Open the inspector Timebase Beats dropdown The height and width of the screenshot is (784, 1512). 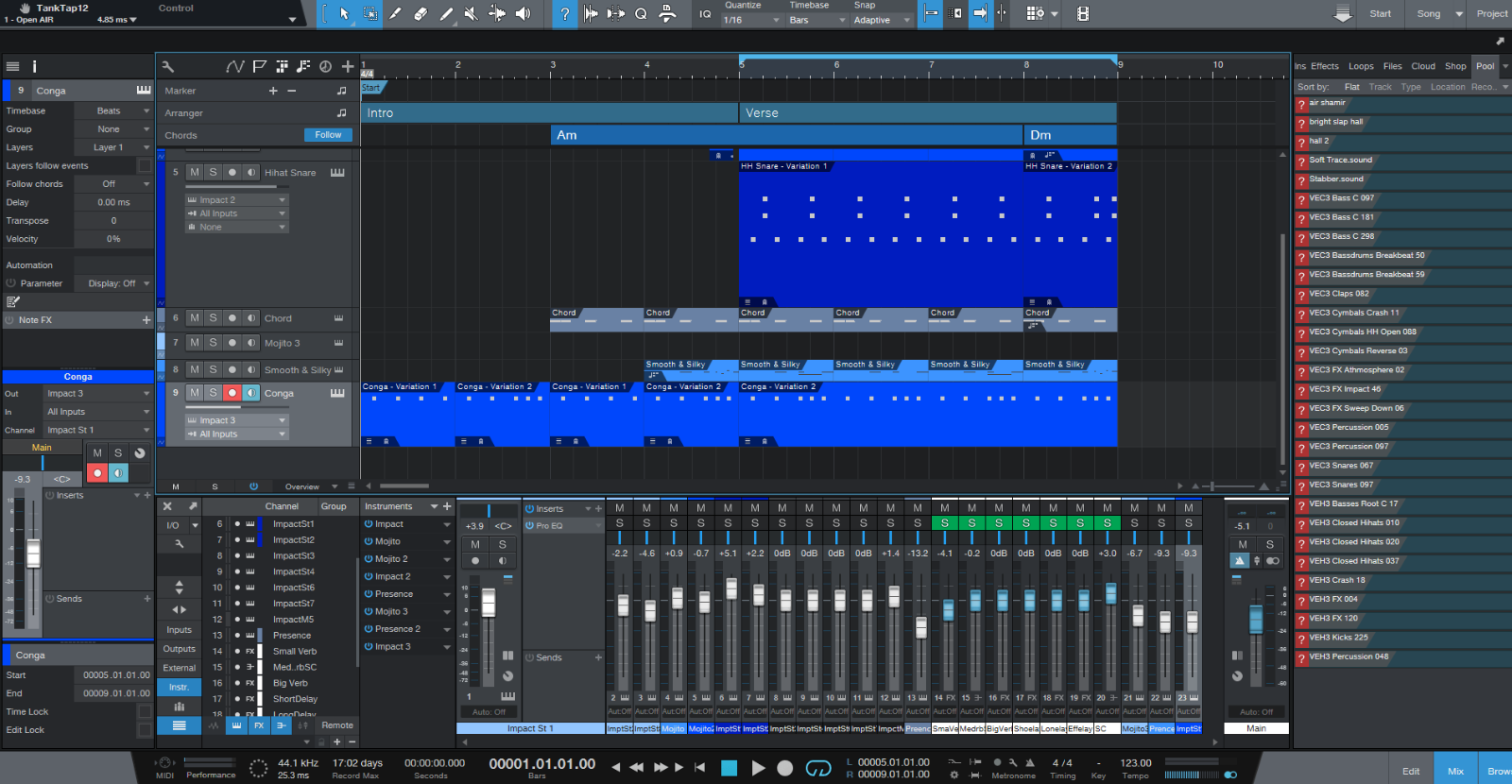coord(113,111)
